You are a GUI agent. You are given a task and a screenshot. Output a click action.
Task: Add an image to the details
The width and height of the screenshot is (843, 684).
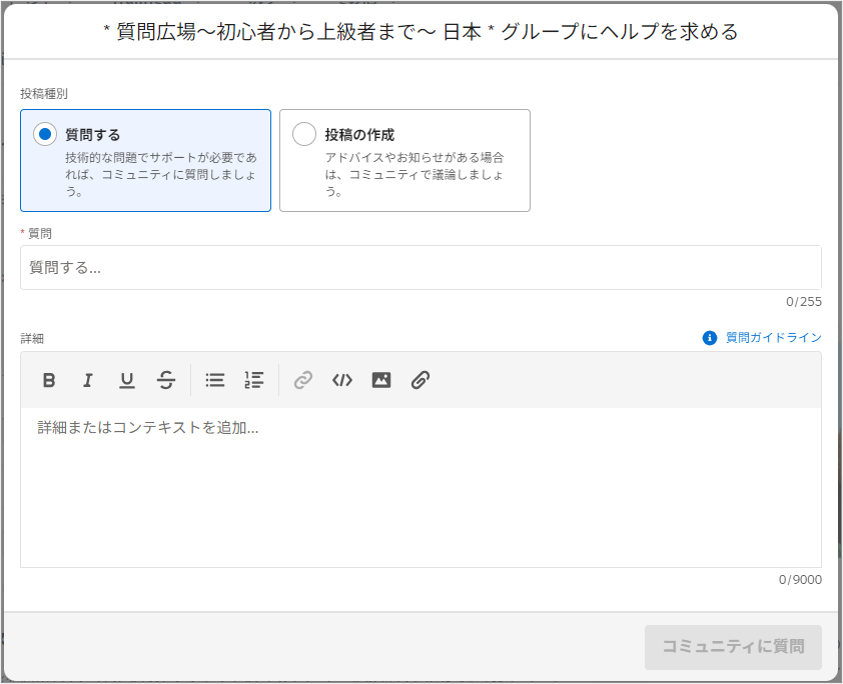[x=381, y=380]
